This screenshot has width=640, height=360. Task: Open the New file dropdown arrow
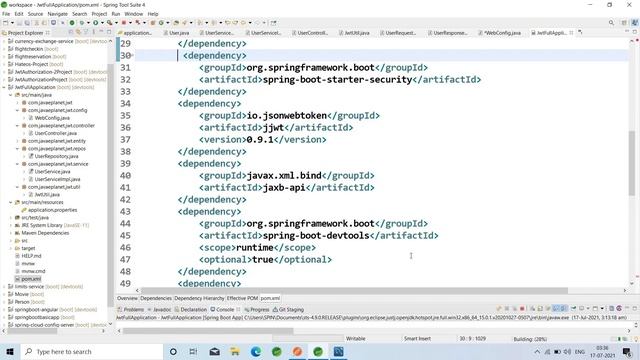click(12, 23)
